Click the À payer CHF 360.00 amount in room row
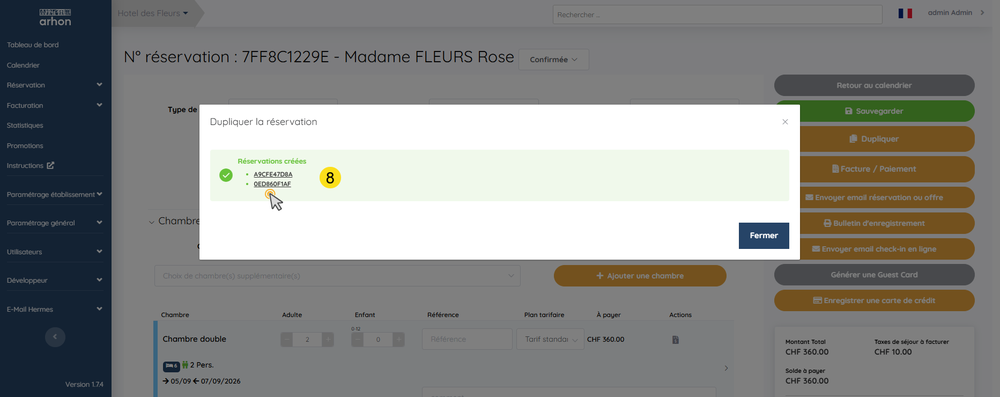The width and height of the screenshot is (1000, 397). pos(605,340)
